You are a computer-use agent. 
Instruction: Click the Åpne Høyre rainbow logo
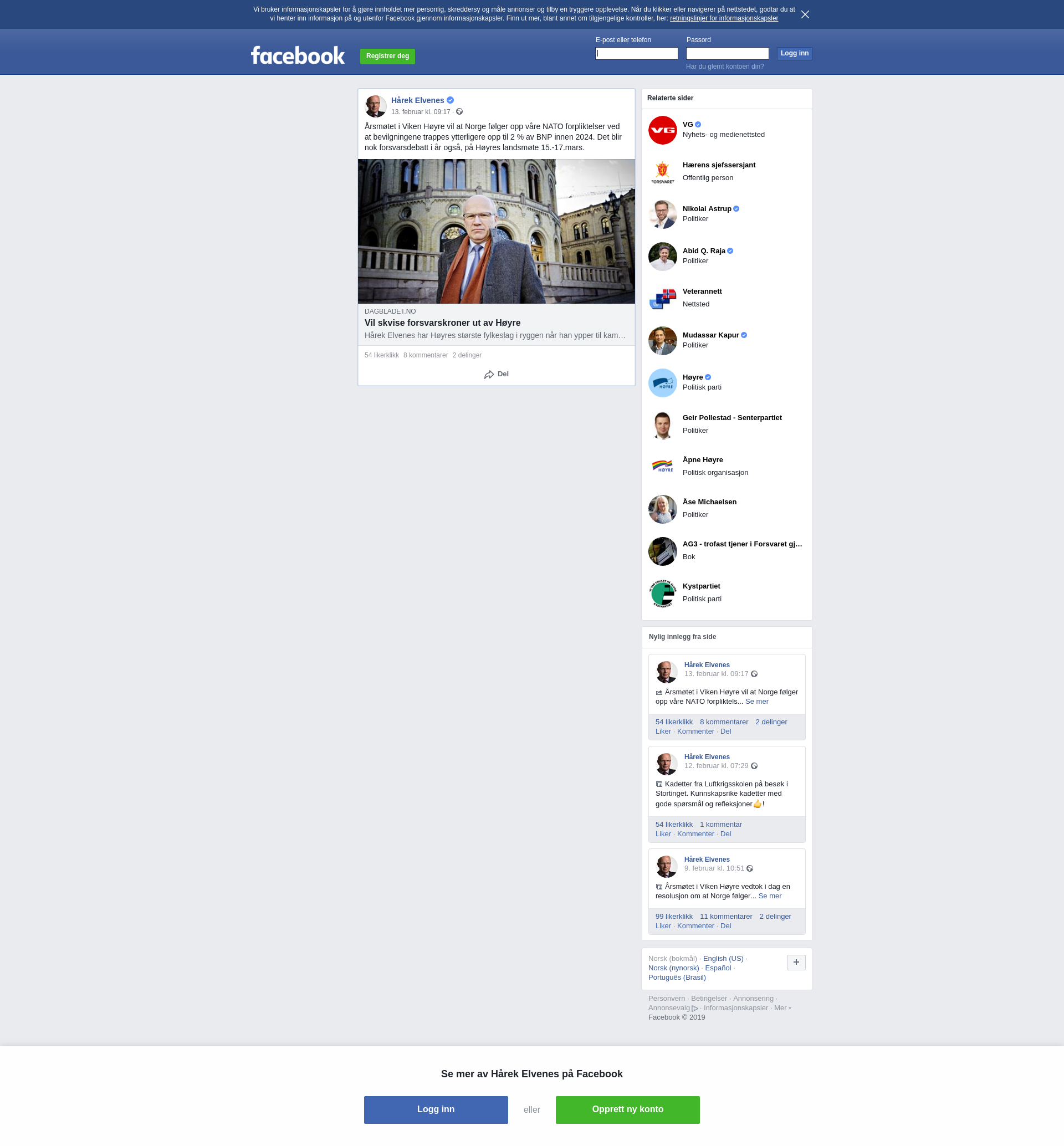662,467
